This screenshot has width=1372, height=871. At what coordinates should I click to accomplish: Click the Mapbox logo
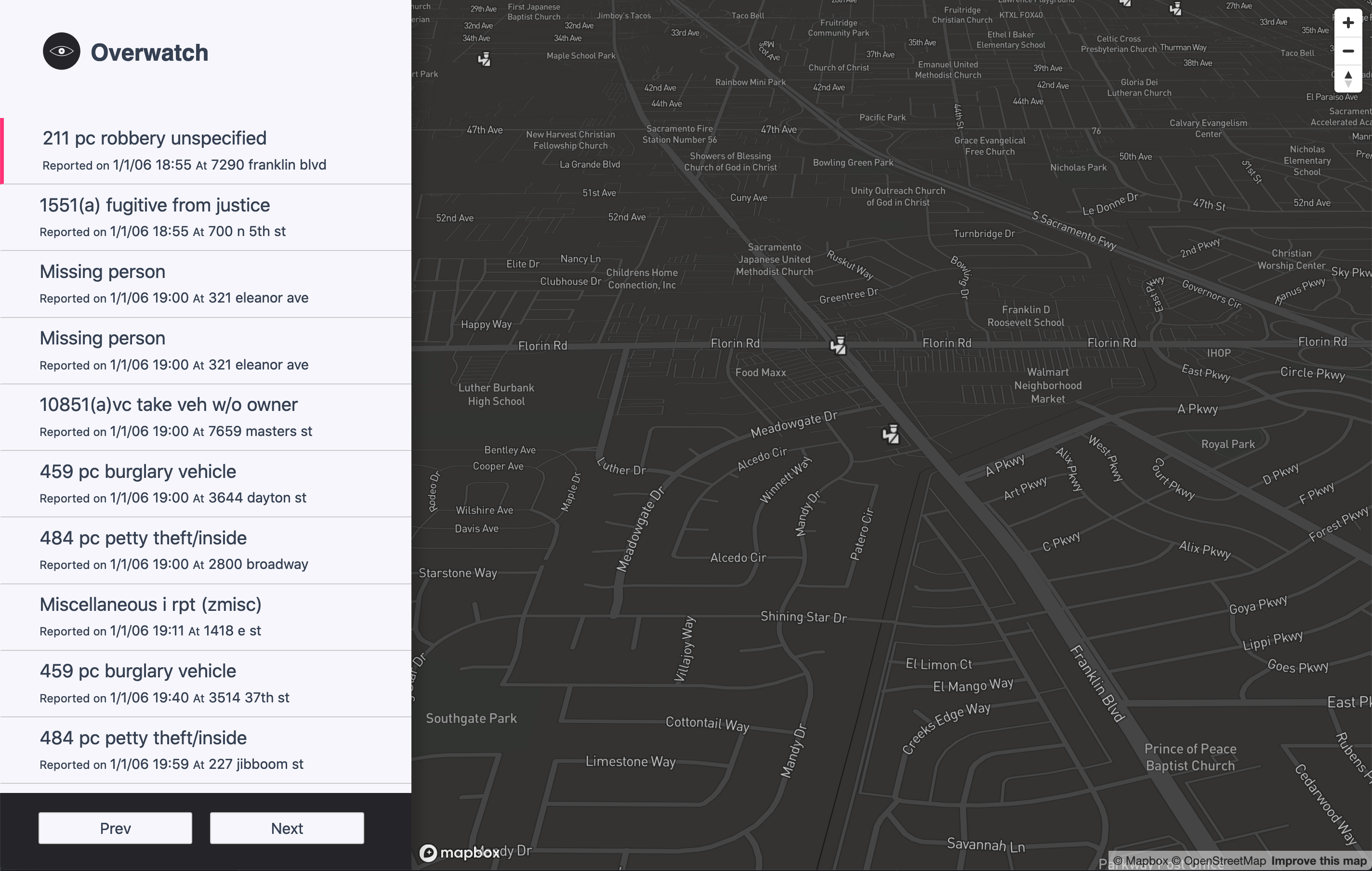[x=459, y=852]
